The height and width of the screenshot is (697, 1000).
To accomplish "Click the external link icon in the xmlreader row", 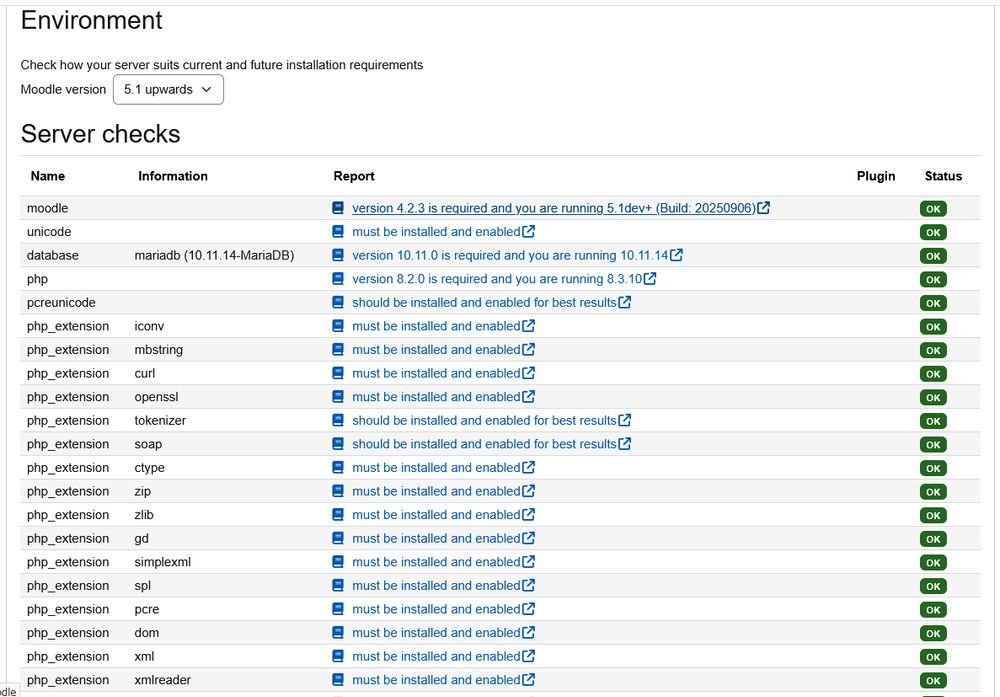I will (529, 680).
